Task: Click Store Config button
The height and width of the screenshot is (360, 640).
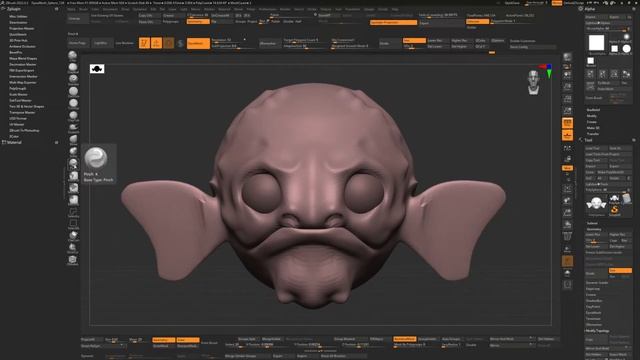Action: click(533, 47)
